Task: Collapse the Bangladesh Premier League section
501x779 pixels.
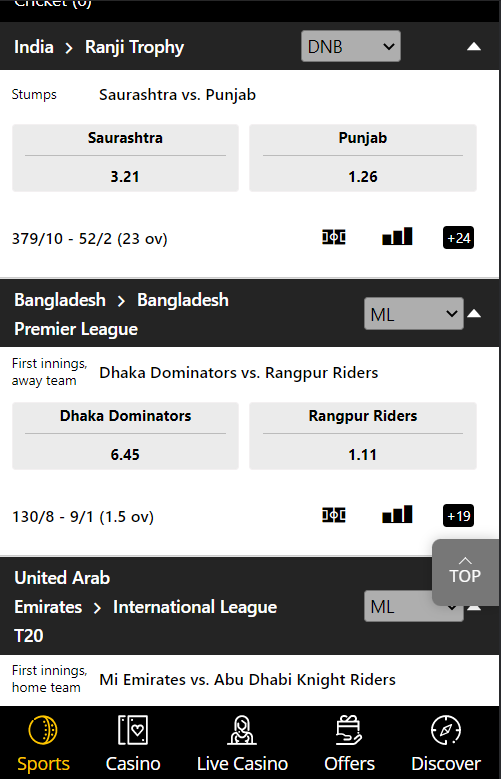Action: coord(474,313)
